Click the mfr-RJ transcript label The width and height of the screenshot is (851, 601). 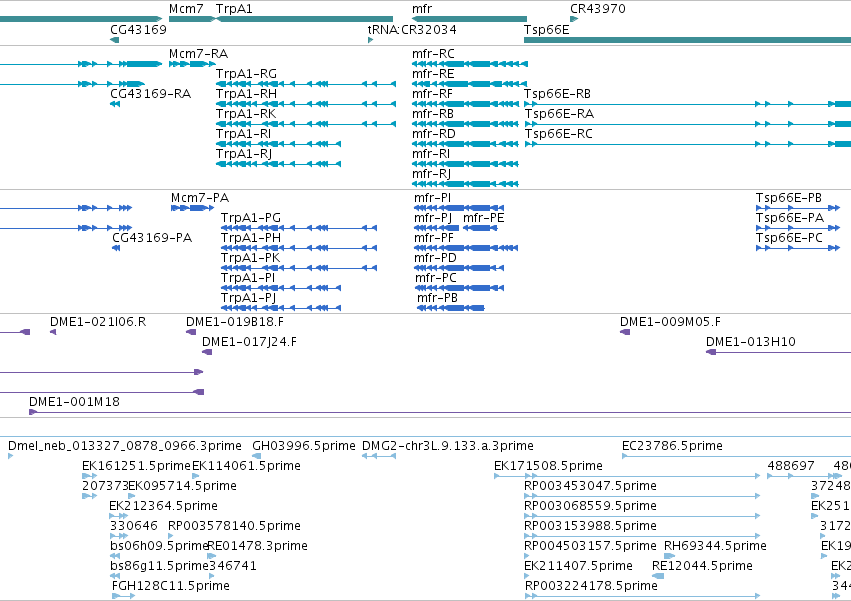(431, 174)
